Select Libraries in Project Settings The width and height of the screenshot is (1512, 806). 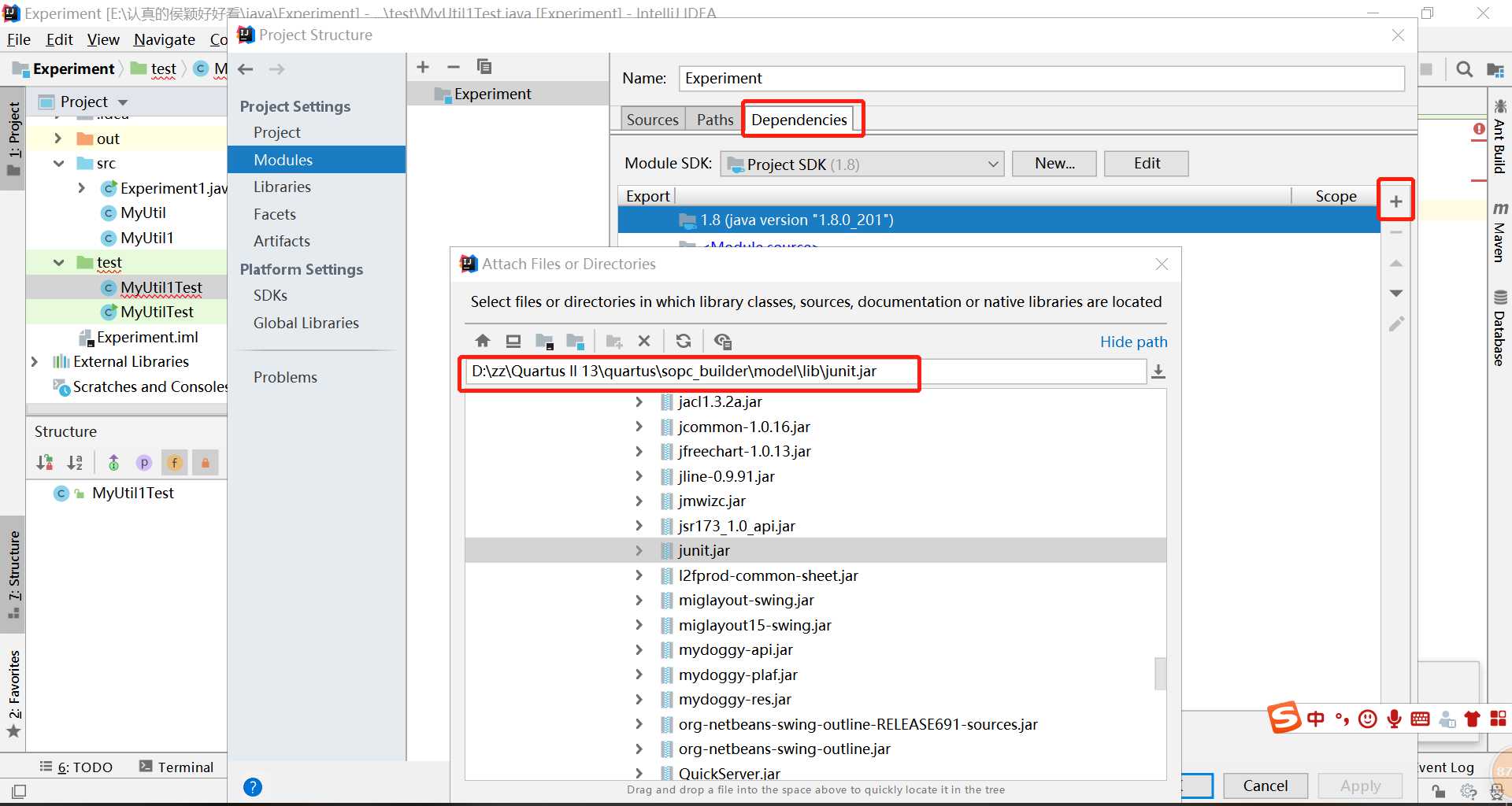(282, 187)
